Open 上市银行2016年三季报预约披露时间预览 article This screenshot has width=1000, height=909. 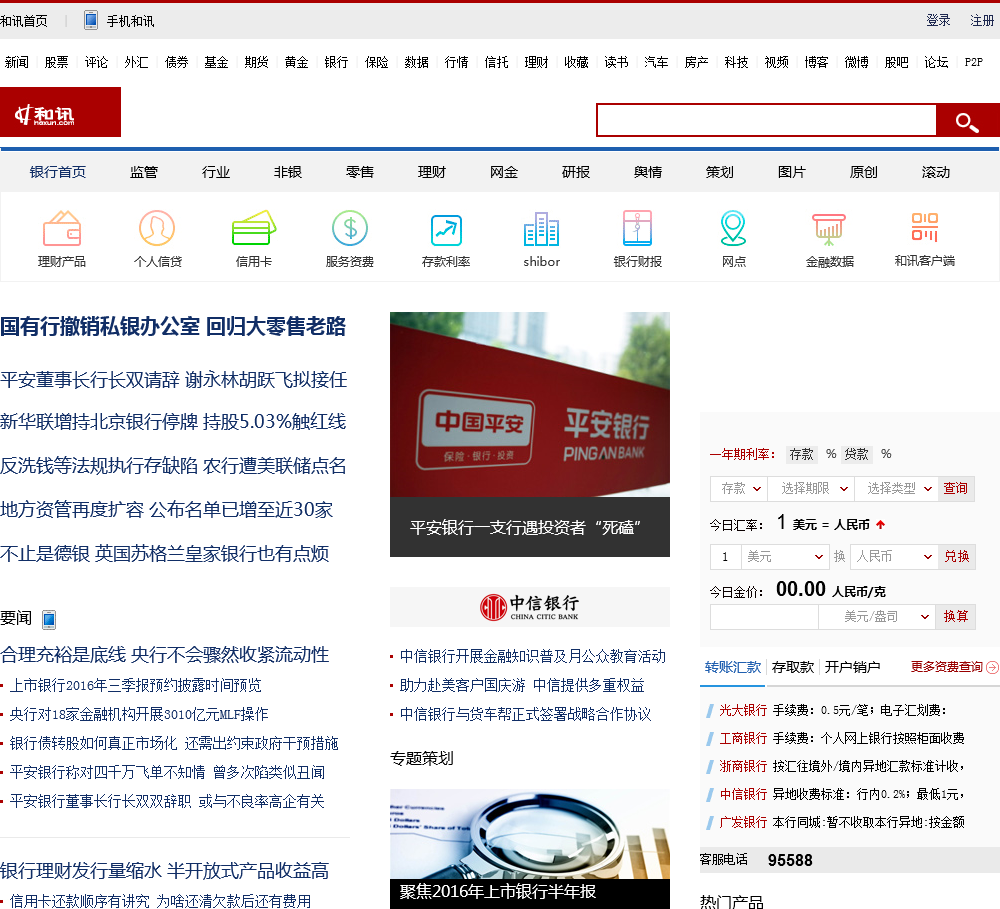tap(135, 686)
